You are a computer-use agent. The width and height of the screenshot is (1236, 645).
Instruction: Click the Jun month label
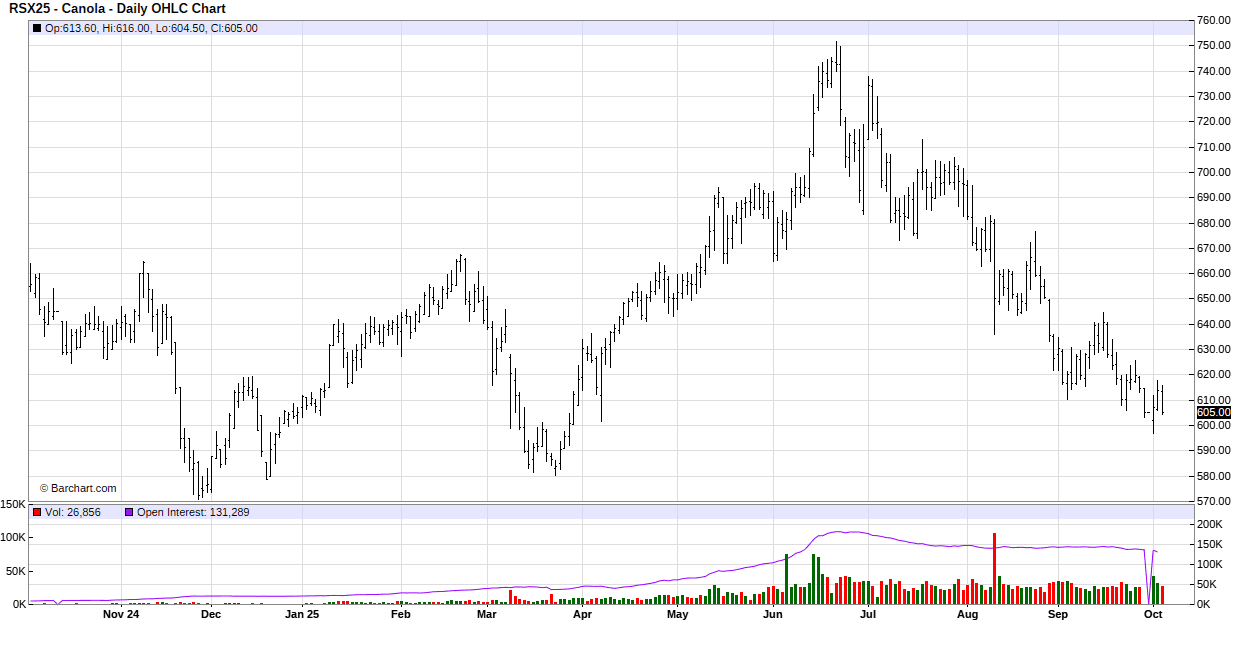click(x=772, y=615)
